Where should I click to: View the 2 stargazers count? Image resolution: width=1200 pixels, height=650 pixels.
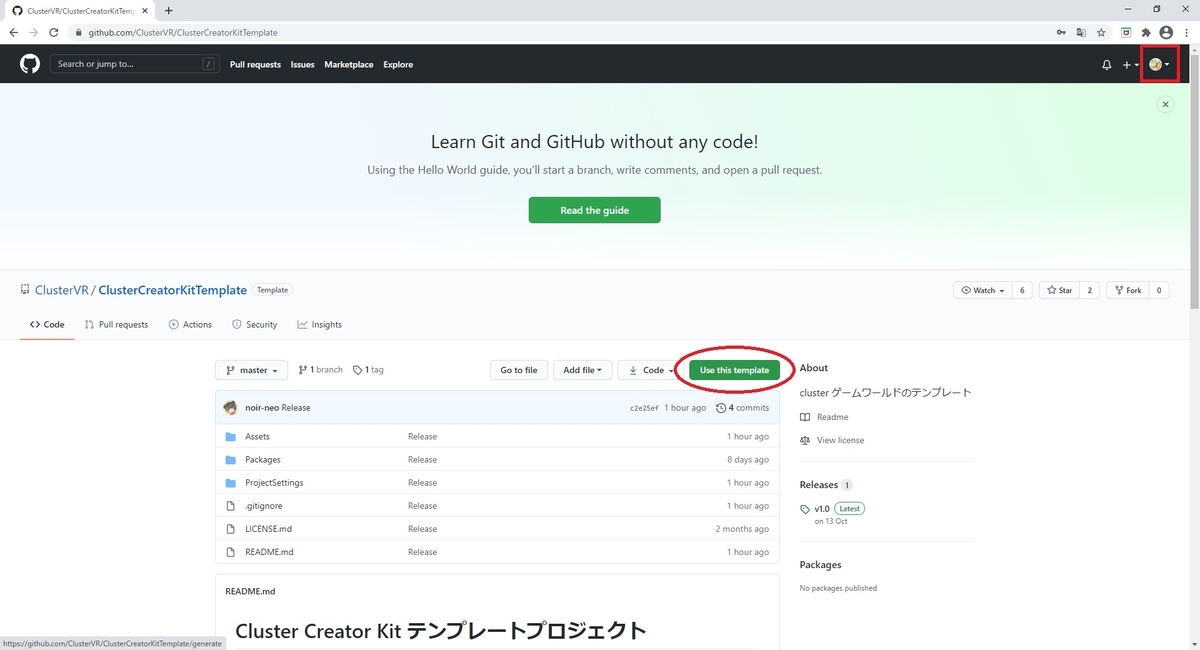[x=1089, y=290]
